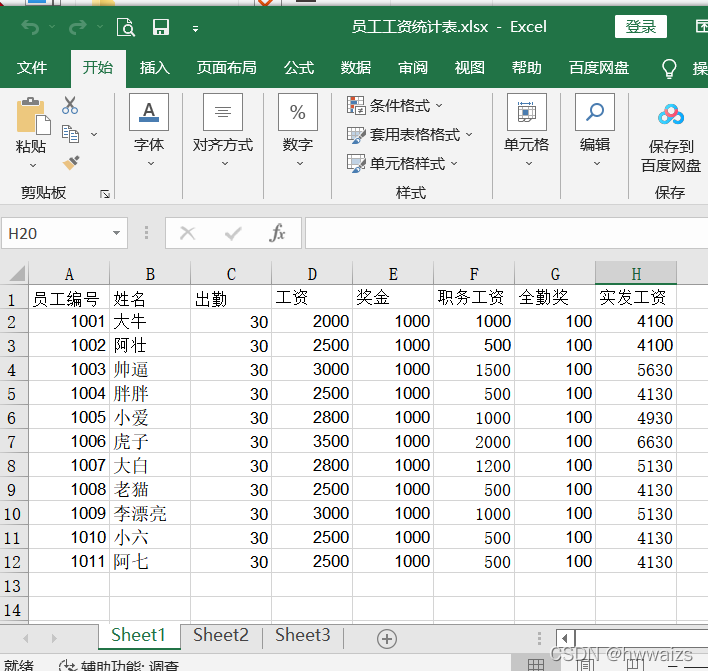This screenshot has height=671, width=708.
Task: Select the cell containing 6630
Action: (636, 442)
